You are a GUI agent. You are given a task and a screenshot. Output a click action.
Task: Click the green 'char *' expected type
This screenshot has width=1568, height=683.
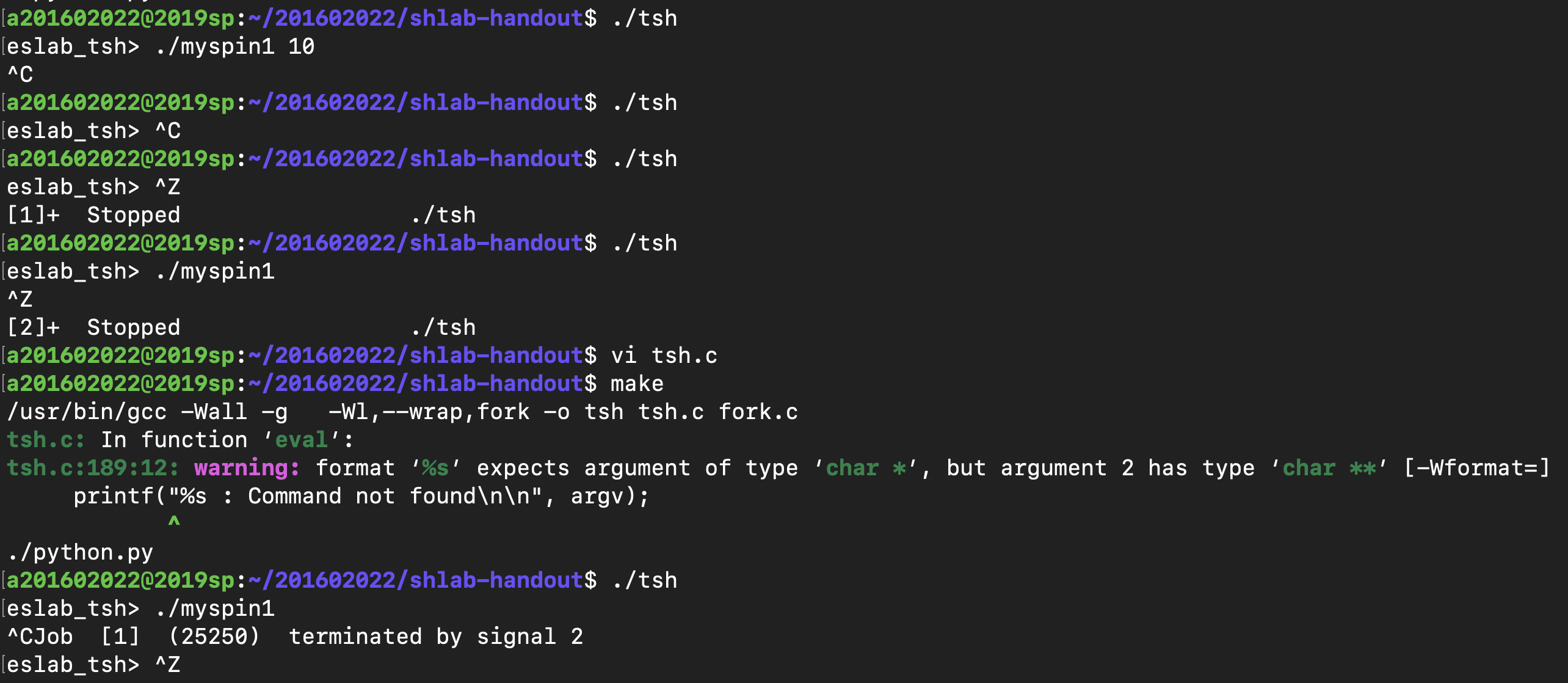point(865,468)
